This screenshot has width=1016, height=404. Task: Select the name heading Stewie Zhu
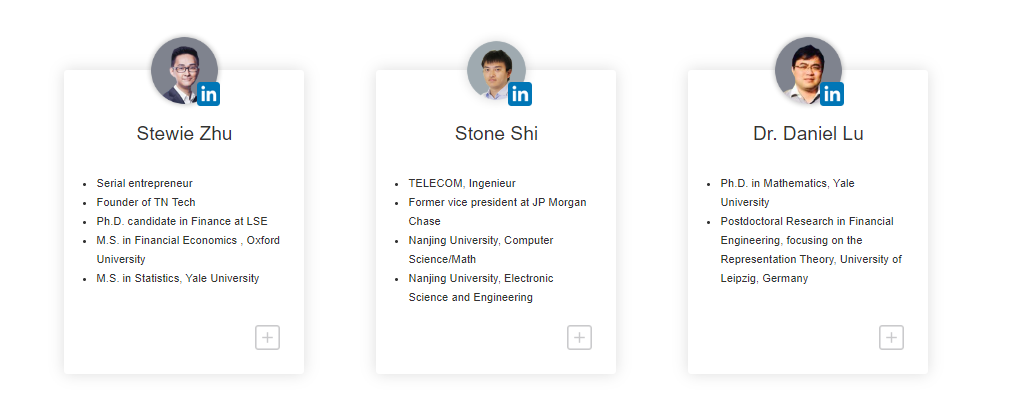coord(184,134)
